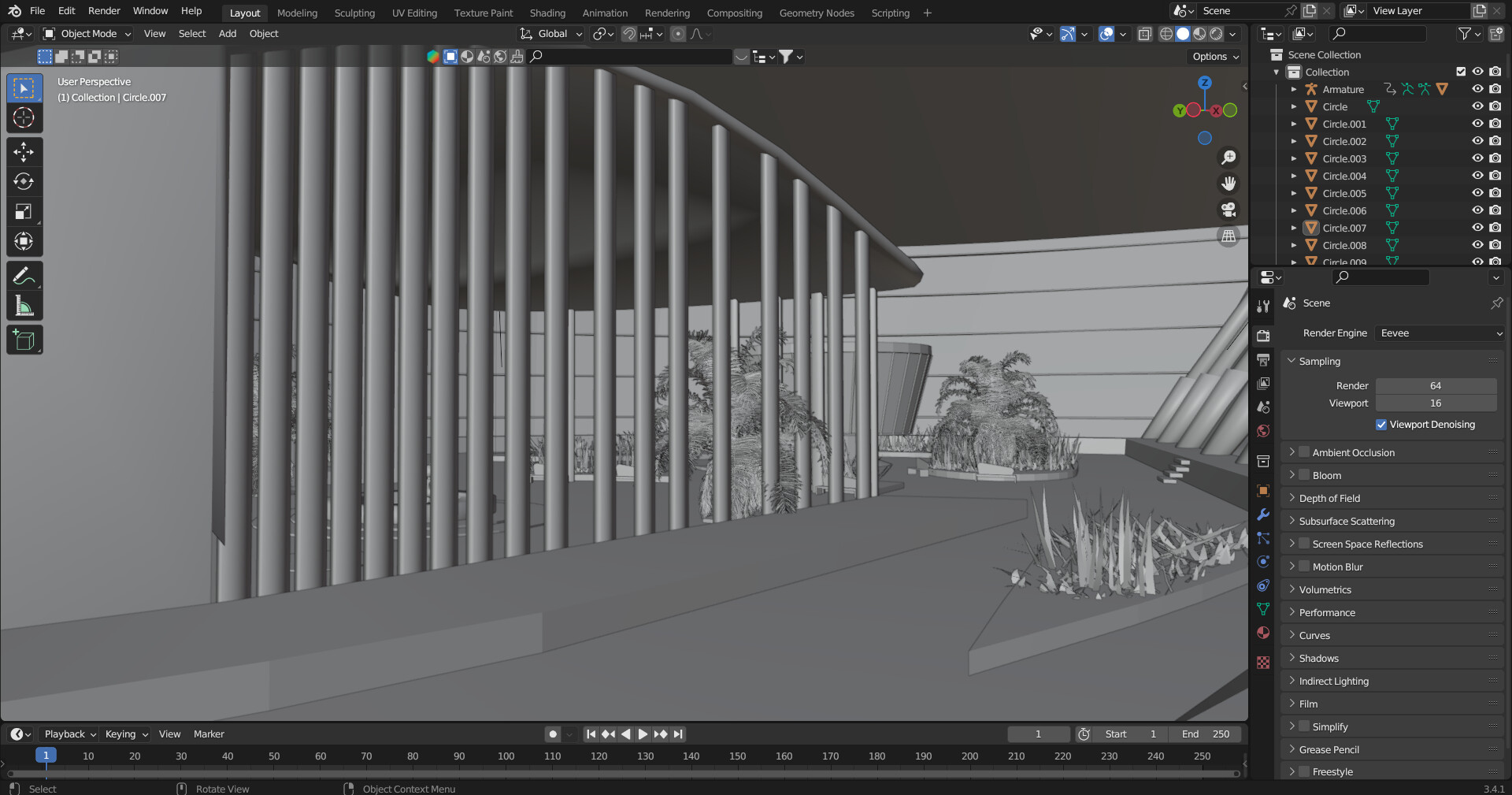
Task: Open the Render menu
Action: tap(104, 11)
